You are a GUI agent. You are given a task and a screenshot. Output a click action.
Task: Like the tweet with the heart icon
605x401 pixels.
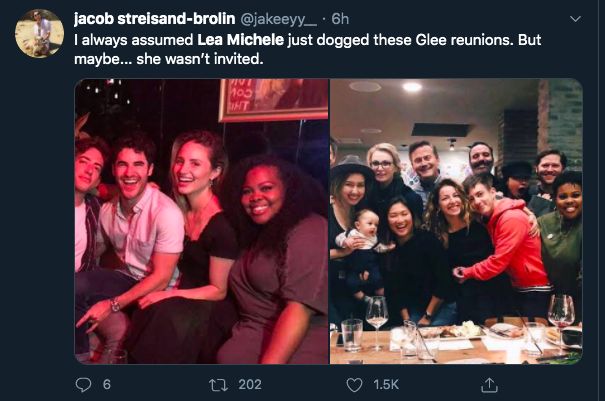[354, 384]
